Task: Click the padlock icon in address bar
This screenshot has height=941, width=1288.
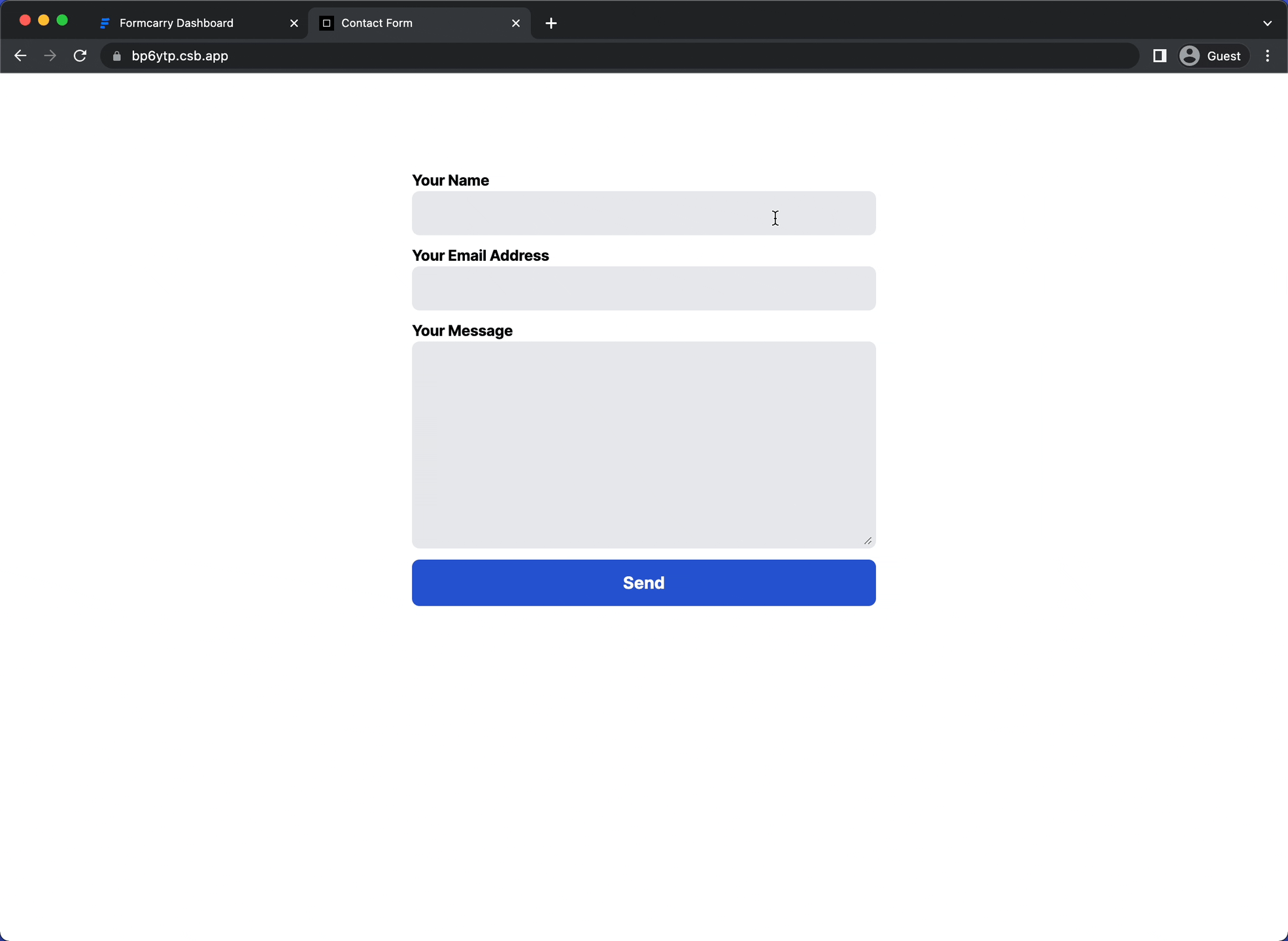Action: 116,56
